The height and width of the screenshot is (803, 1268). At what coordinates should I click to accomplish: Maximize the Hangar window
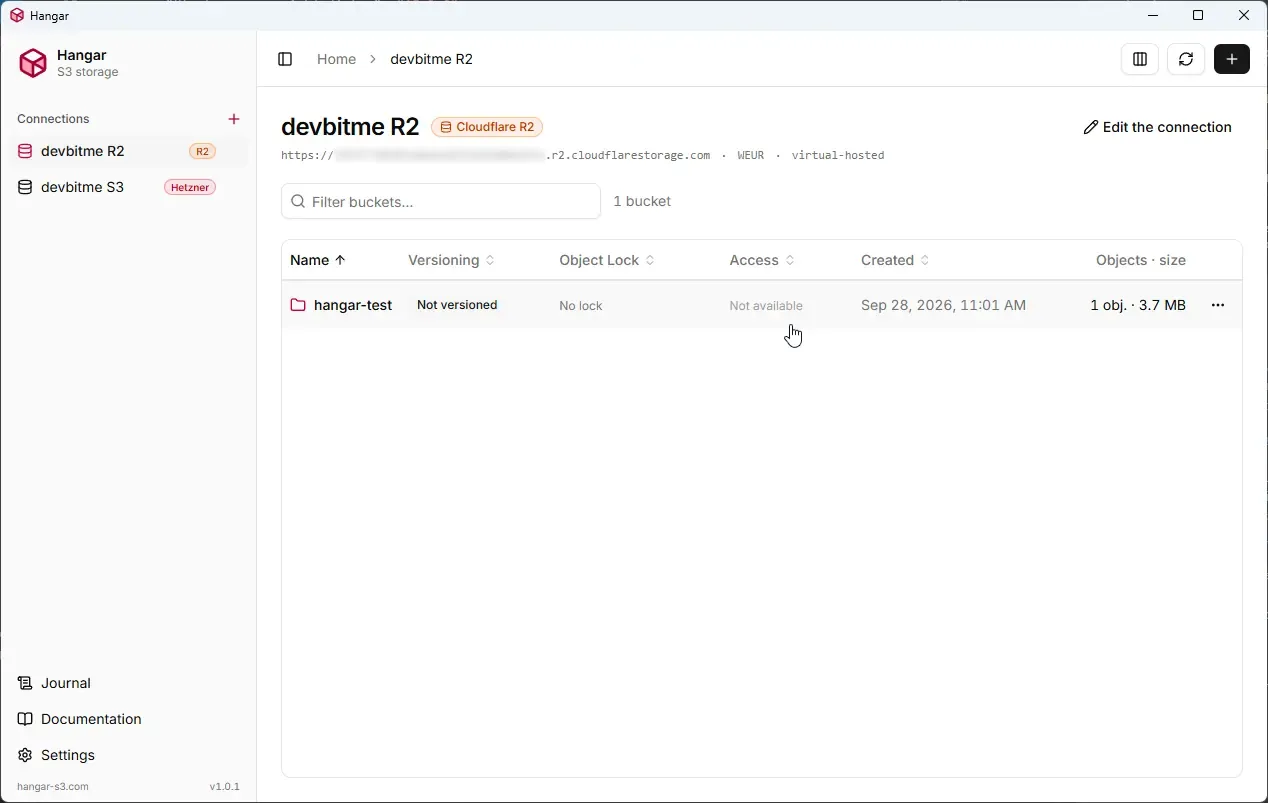pyautogui.click(x=1198, y=15)
